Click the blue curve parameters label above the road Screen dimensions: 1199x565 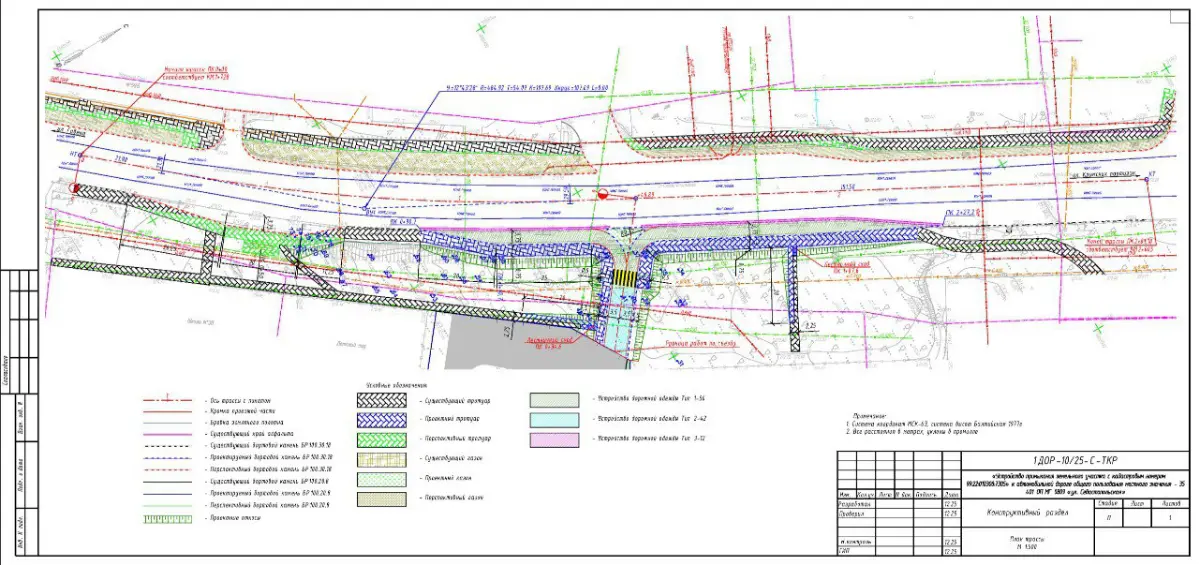tap(527, 89)
